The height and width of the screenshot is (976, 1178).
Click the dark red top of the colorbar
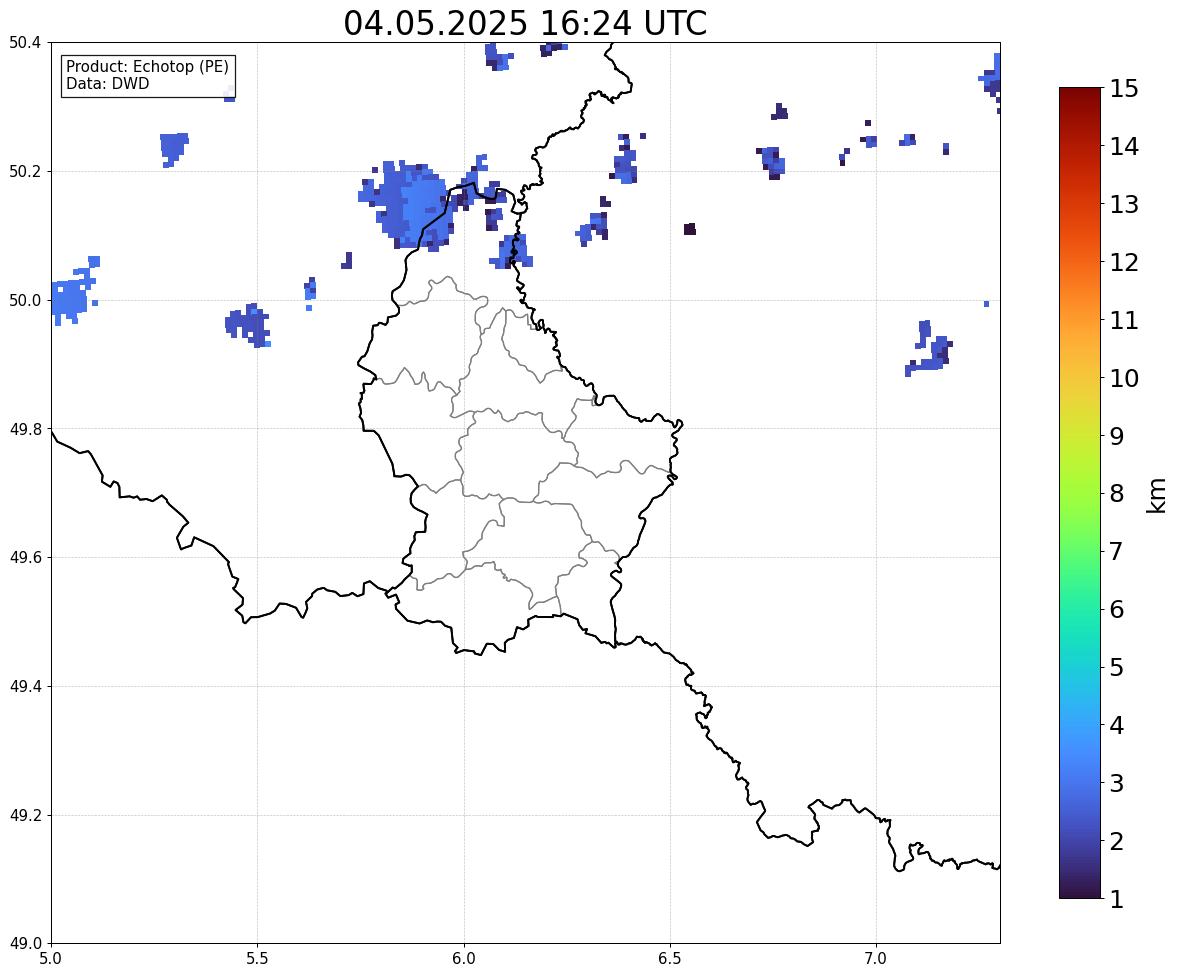tap(1080, 94)
